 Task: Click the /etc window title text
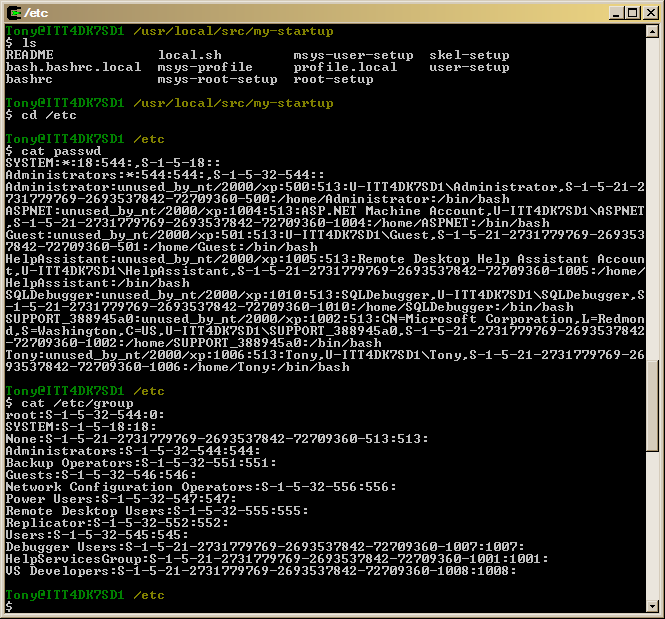coord(36,13)
